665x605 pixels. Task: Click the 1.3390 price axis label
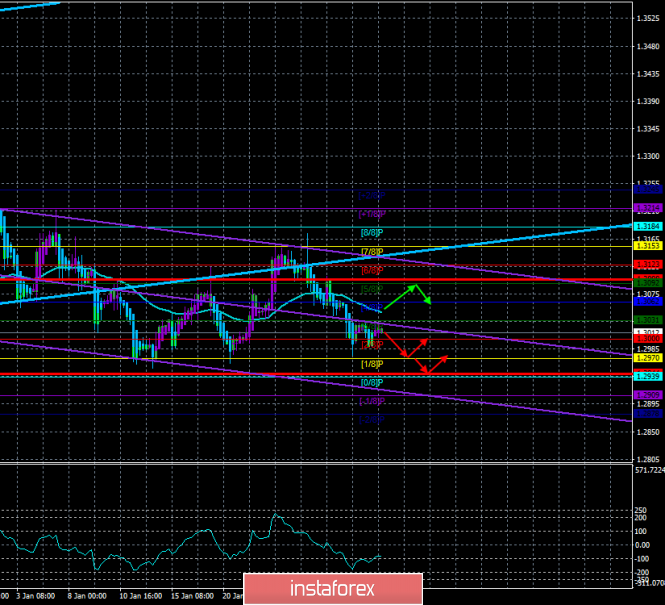pos(648,101)
